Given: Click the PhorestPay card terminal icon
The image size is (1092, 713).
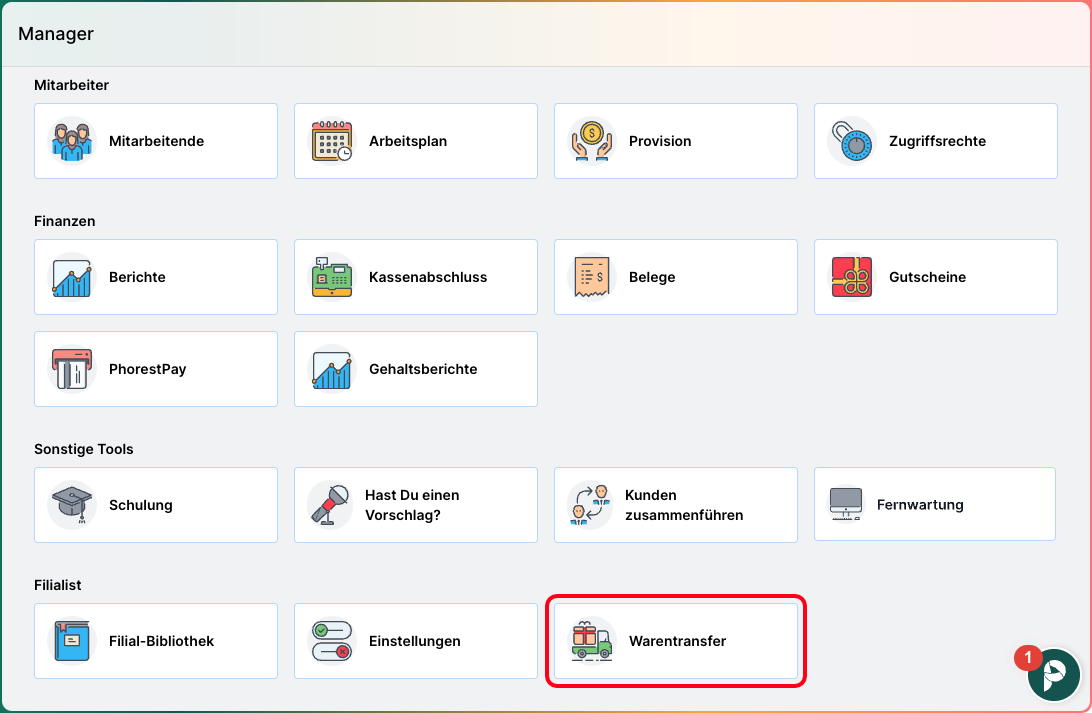Looking at the screenshot, I should coord(72,370).
